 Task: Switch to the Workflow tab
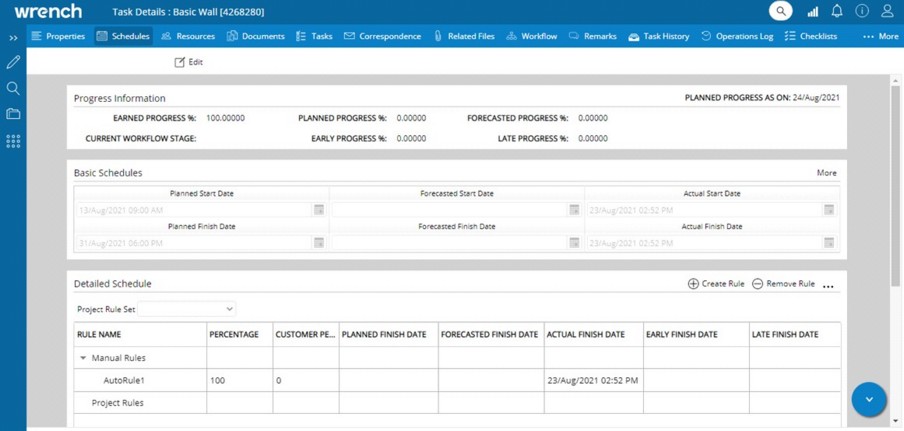click(531, 36)
